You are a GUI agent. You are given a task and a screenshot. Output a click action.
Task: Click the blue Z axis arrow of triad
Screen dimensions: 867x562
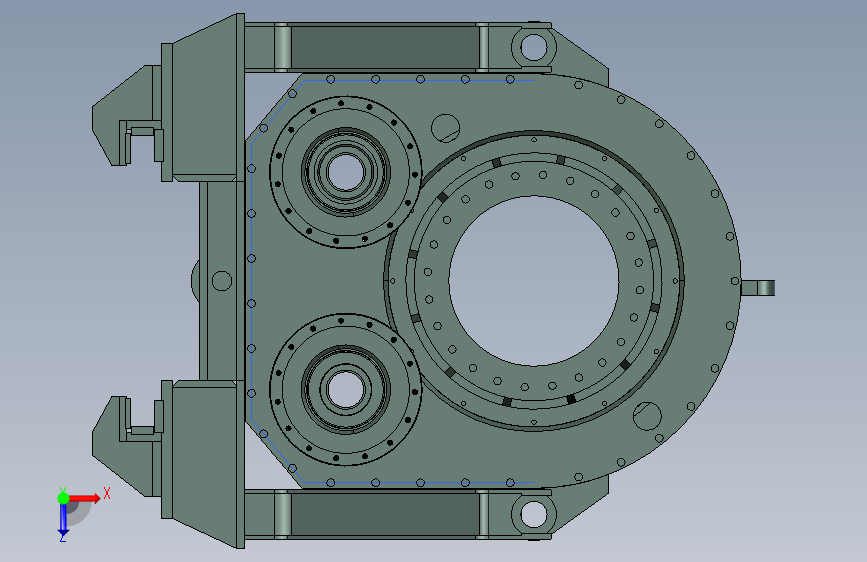click(x=63, y=520)
